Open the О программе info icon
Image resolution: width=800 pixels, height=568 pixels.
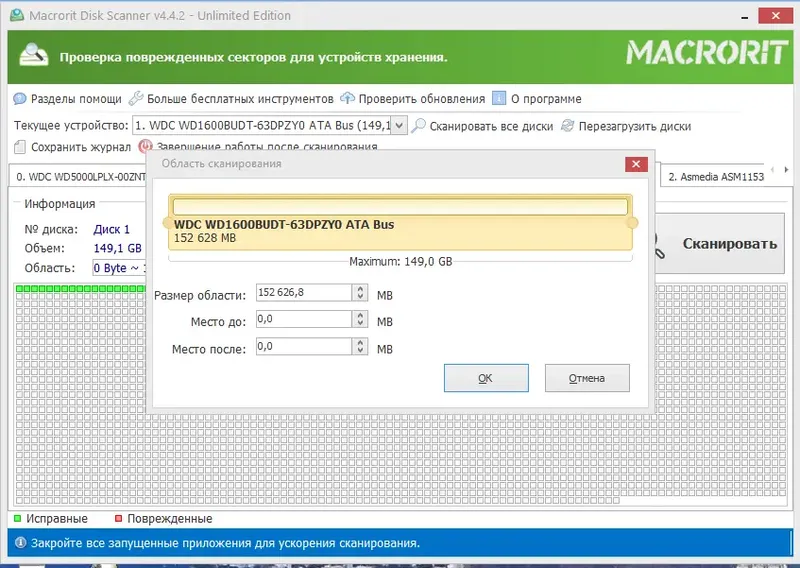pos(499,98)
